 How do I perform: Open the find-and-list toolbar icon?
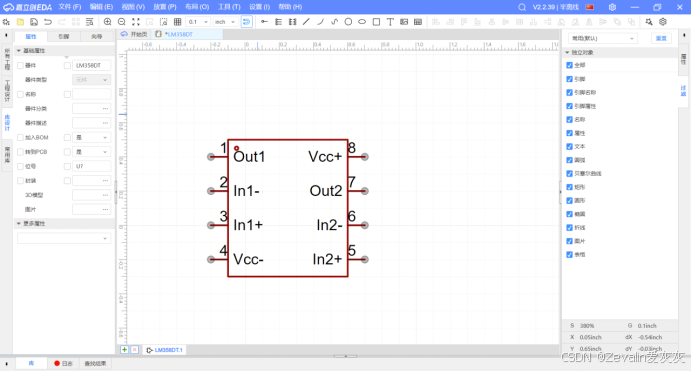[x=90, y=22]
